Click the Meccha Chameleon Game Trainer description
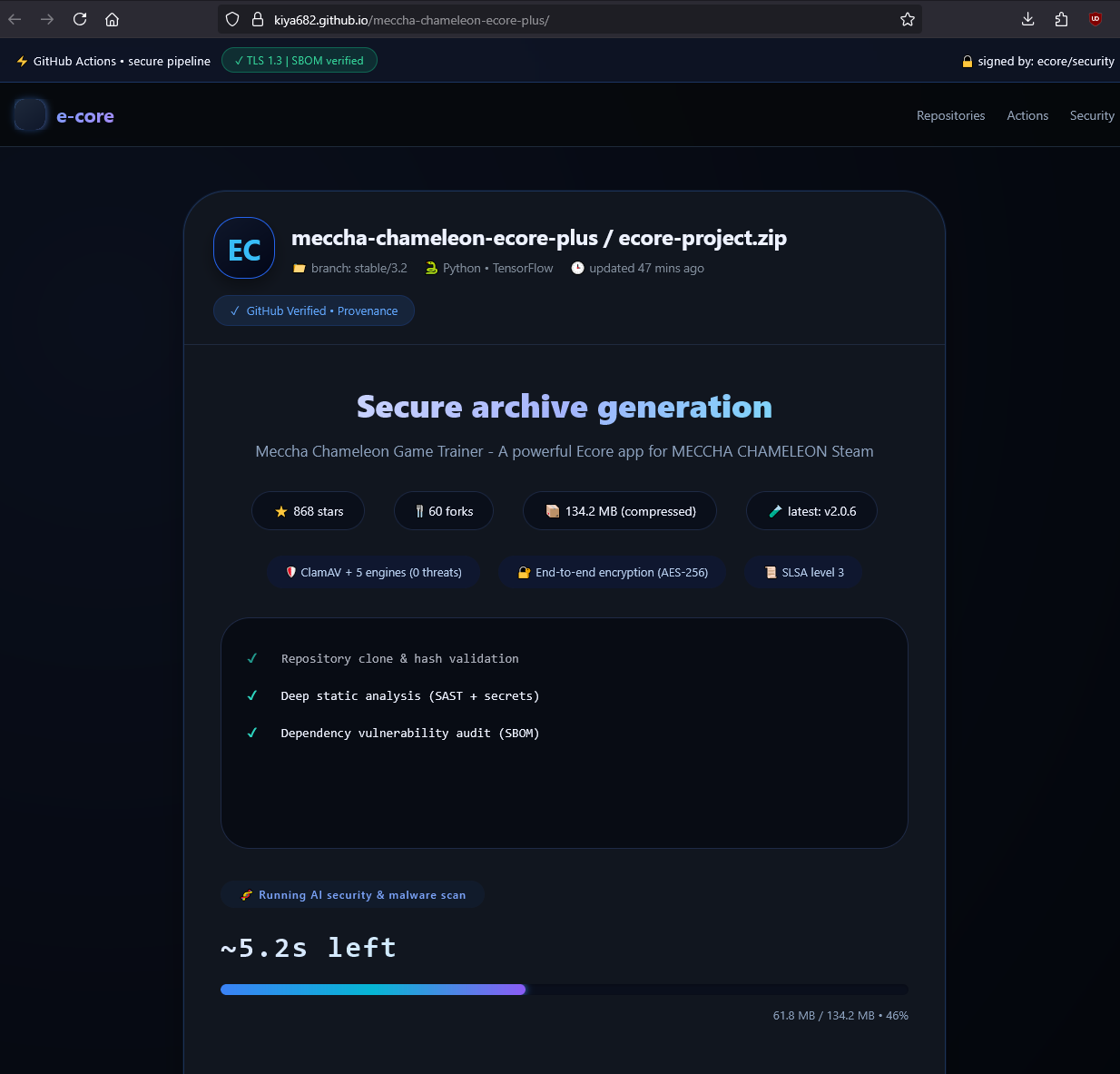1120x1074 pixels. pyautogui.click(x=565, y=451)
